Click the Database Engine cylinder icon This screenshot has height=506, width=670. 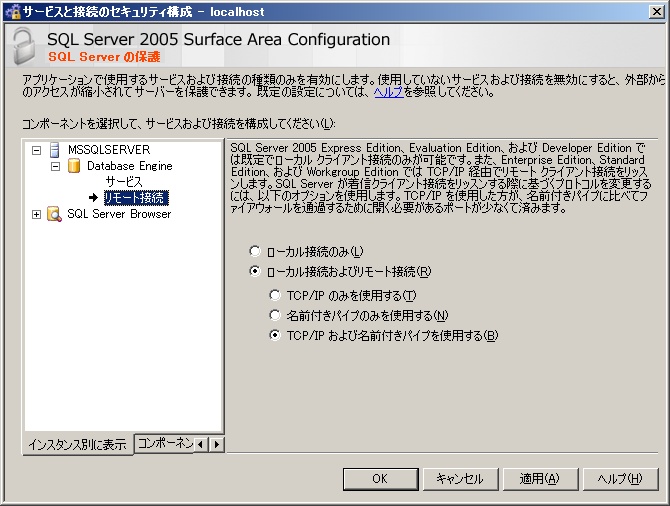pos(74,166)
